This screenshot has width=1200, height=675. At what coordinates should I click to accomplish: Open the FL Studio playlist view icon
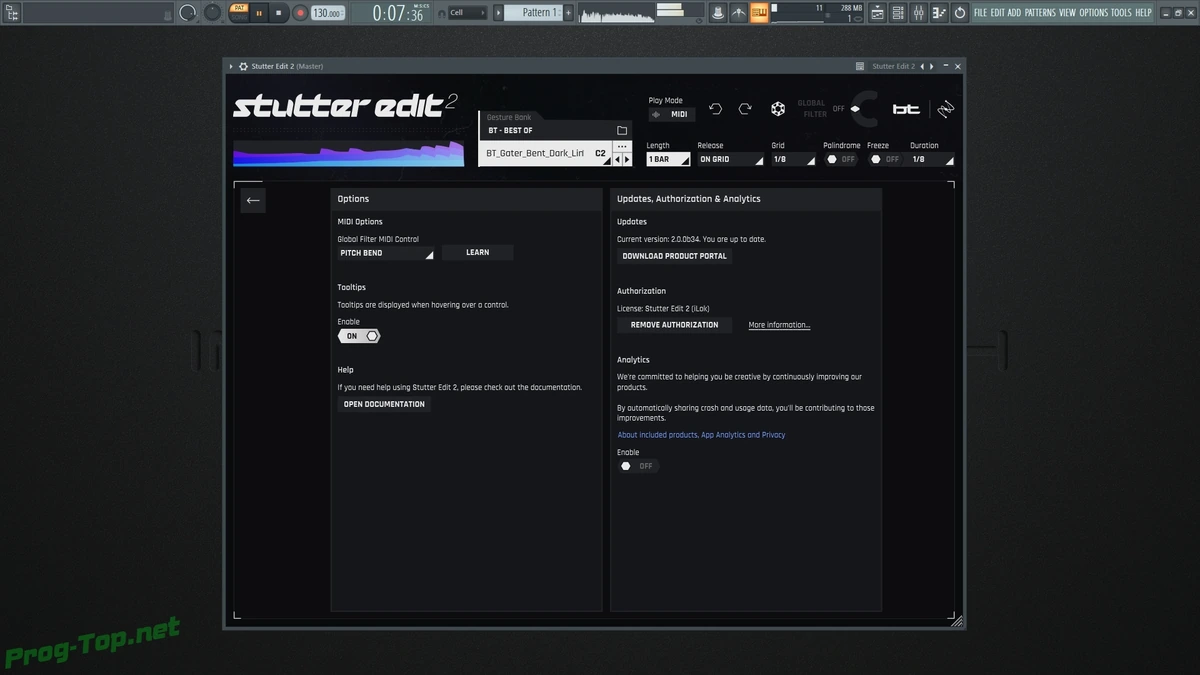click(878, 13)
